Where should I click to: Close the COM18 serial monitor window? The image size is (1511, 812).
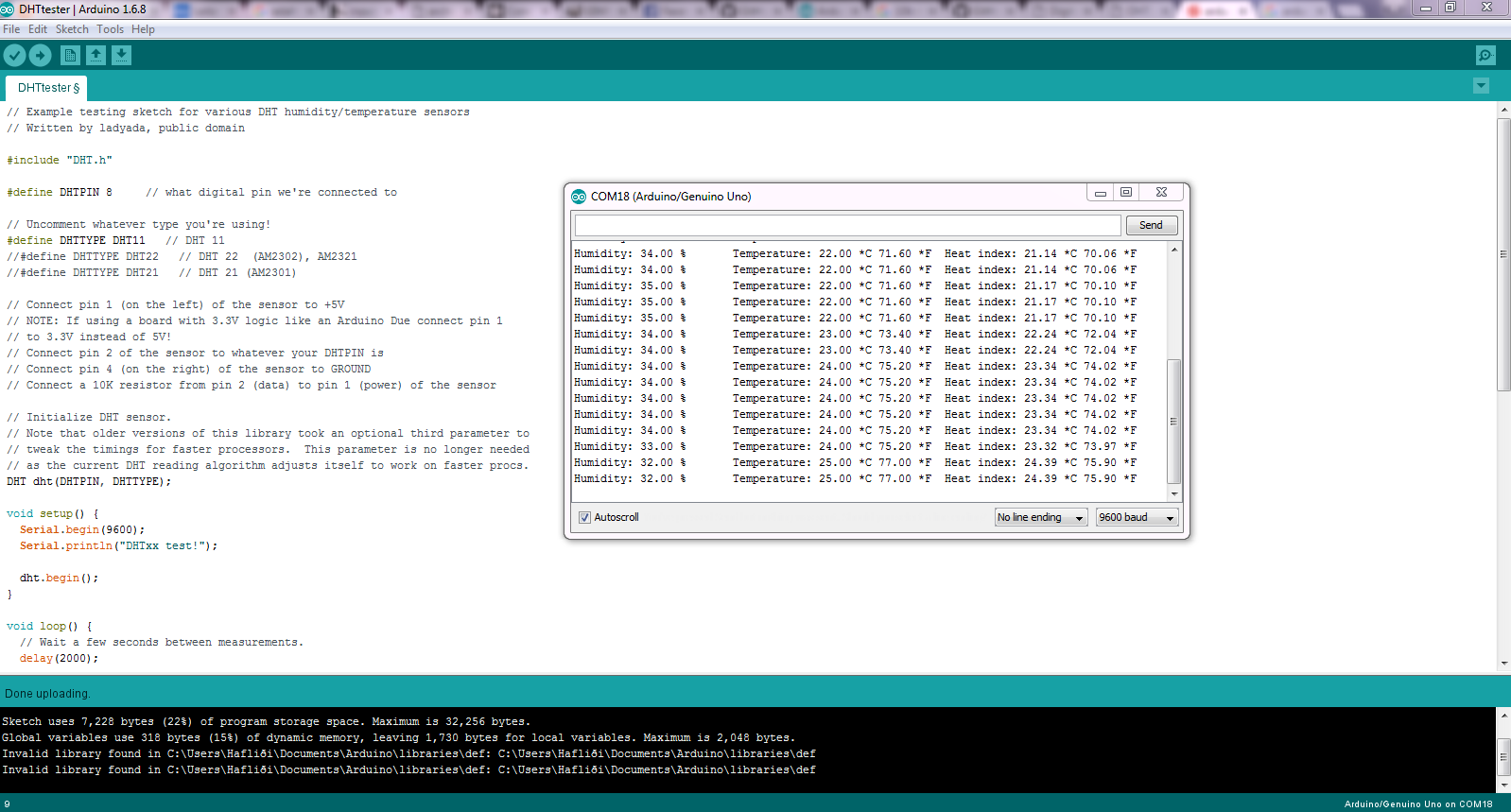tap(1161, 193)
